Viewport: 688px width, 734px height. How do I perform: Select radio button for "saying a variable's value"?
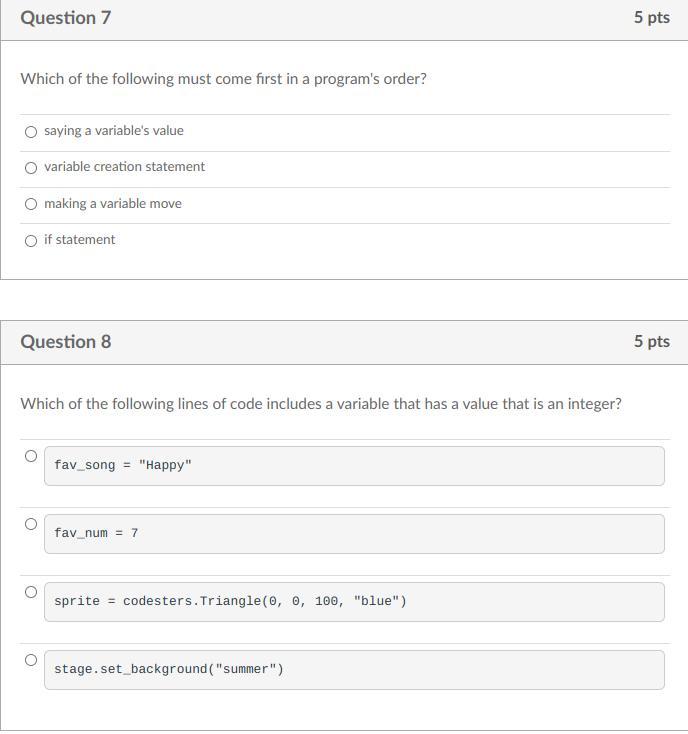tap(31, 131)
